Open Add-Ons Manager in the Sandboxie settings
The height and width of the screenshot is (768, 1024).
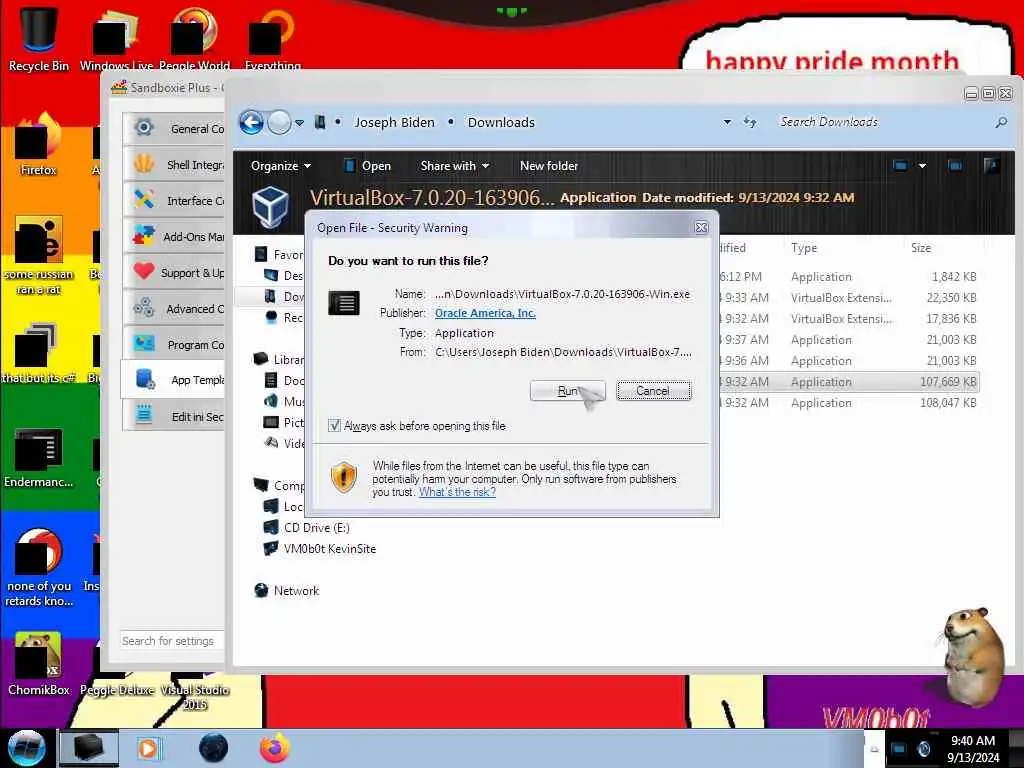coord(174,236)
